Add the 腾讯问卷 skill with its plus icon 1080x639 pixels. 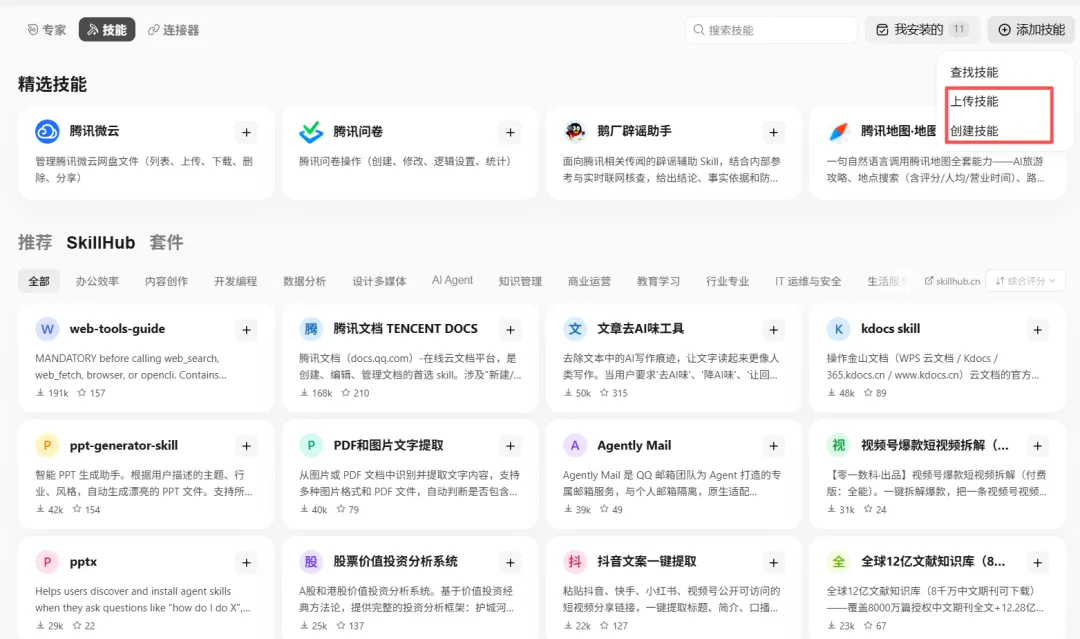click(x=510, y=132)
